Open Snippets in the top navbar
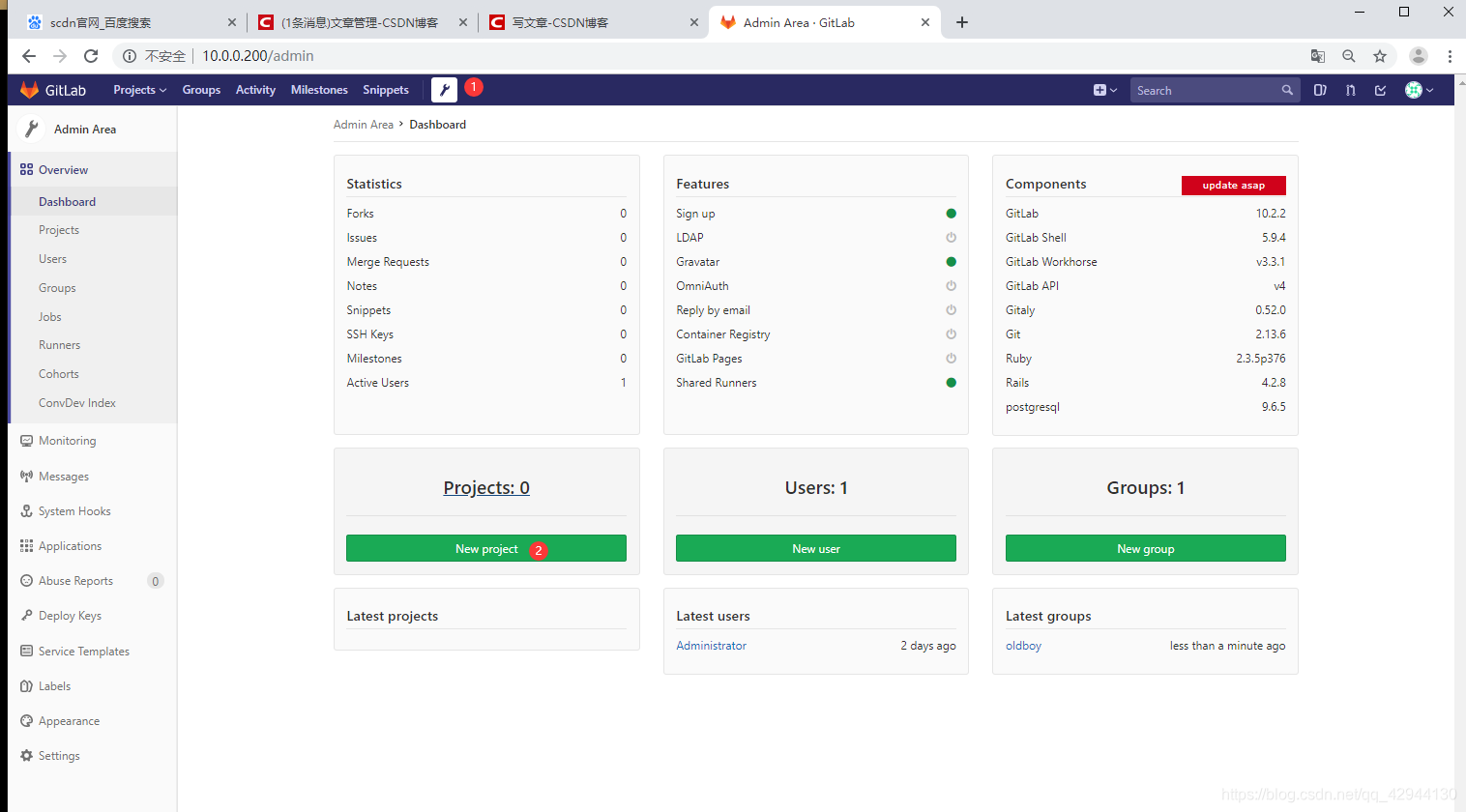The image size is (1466, 812). click(x=386, y=90)
